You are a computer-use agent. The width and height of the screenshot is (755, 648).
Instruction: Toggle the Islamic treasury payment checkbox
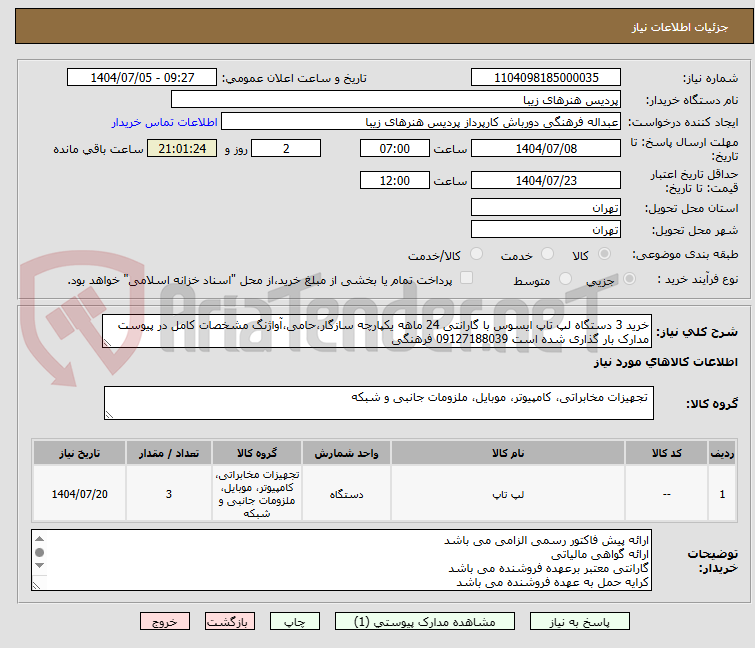click(466, 279)
